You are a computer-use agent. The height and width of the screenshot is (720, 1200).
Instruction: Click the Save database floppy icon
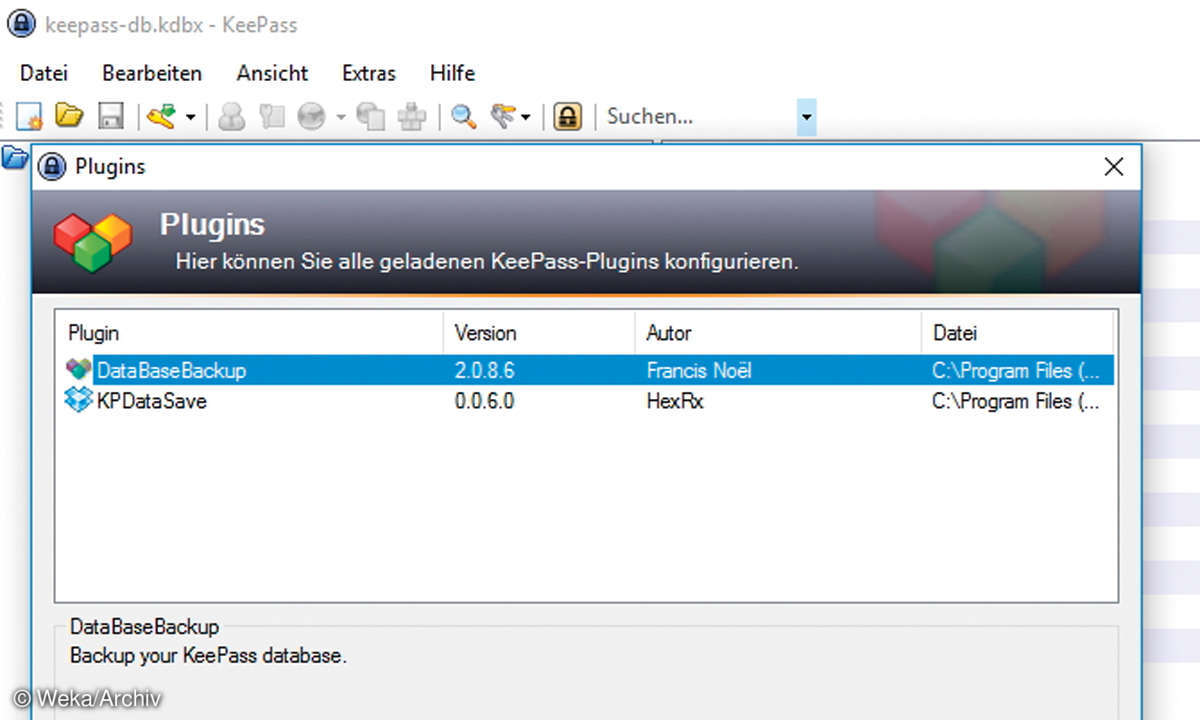pyautogui.click(x=110, y=116)
